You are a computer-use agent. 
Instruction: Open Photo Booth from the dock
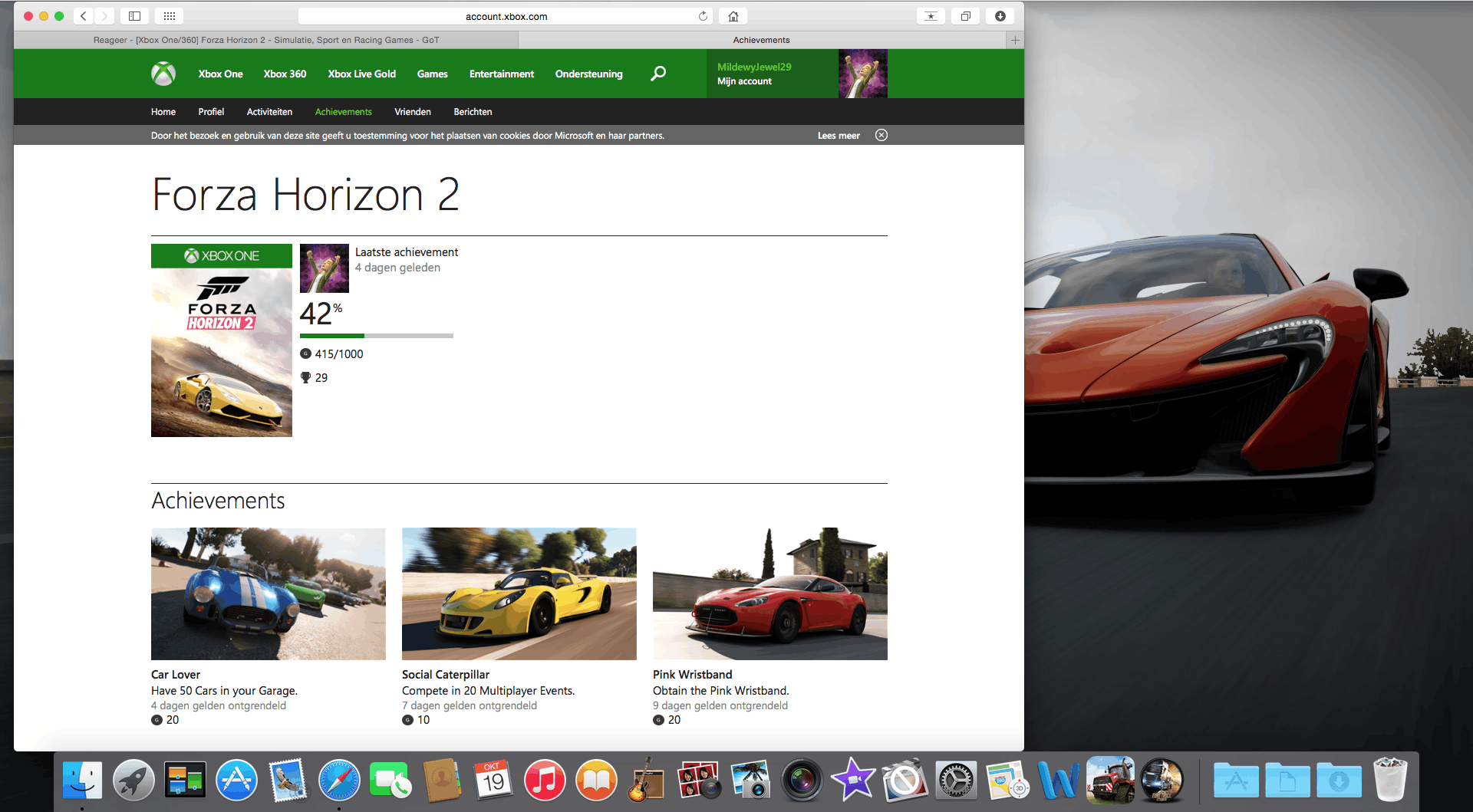(698, 781)
